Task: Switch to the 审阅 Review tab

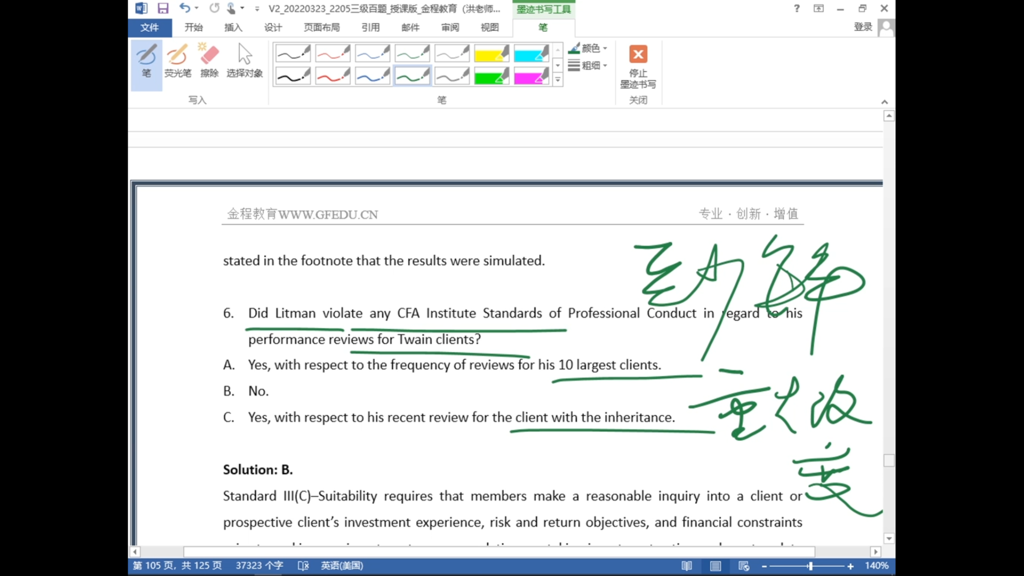Action: pos(450,27)
